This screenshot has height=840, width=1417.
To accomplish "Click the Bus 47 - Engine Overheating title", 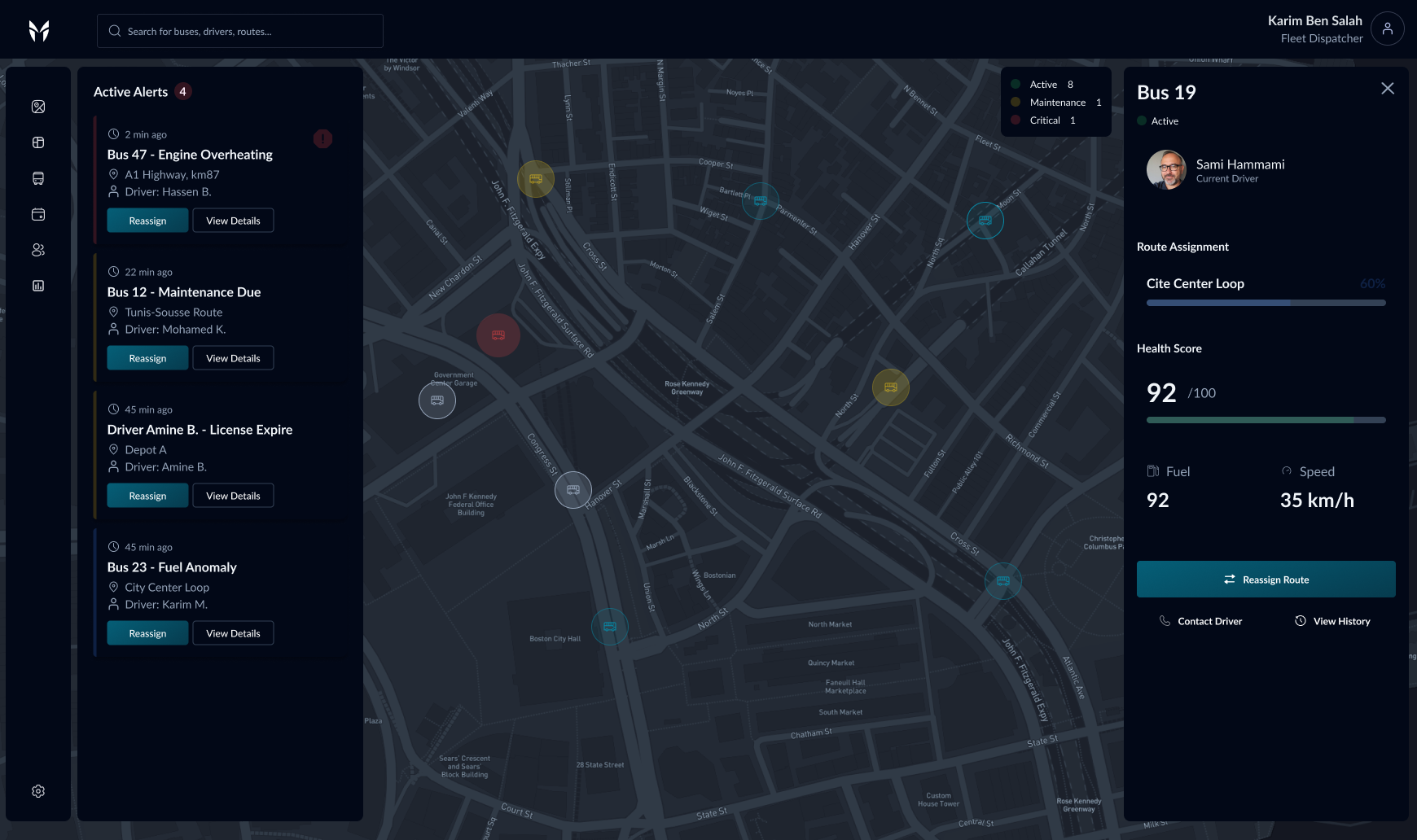I will pos(190,155).
